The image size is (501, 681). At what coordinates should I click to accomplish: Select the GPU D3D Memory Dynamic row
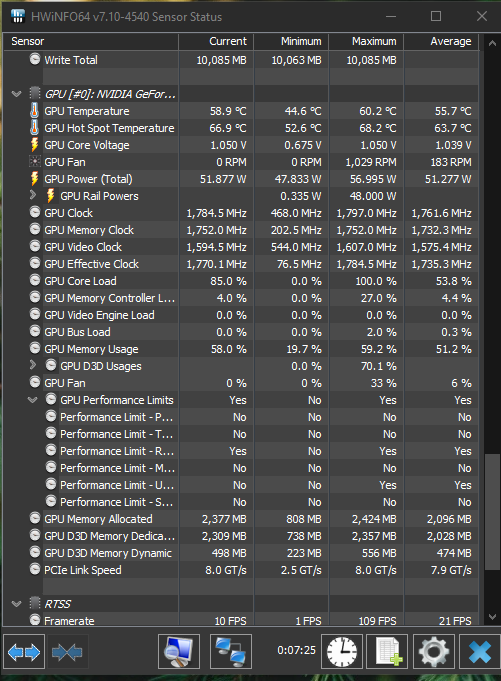click(x=241, y=553)
